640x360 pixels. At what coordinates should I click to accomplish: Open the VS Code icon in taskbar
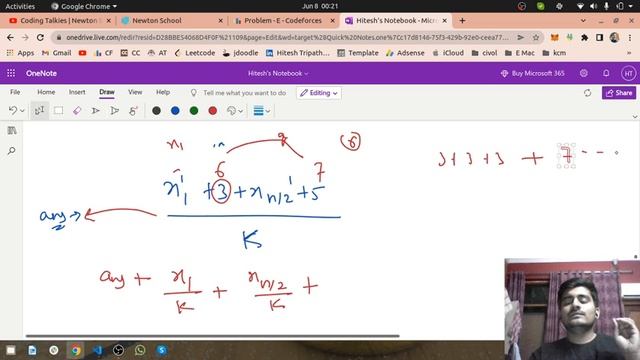97,350
